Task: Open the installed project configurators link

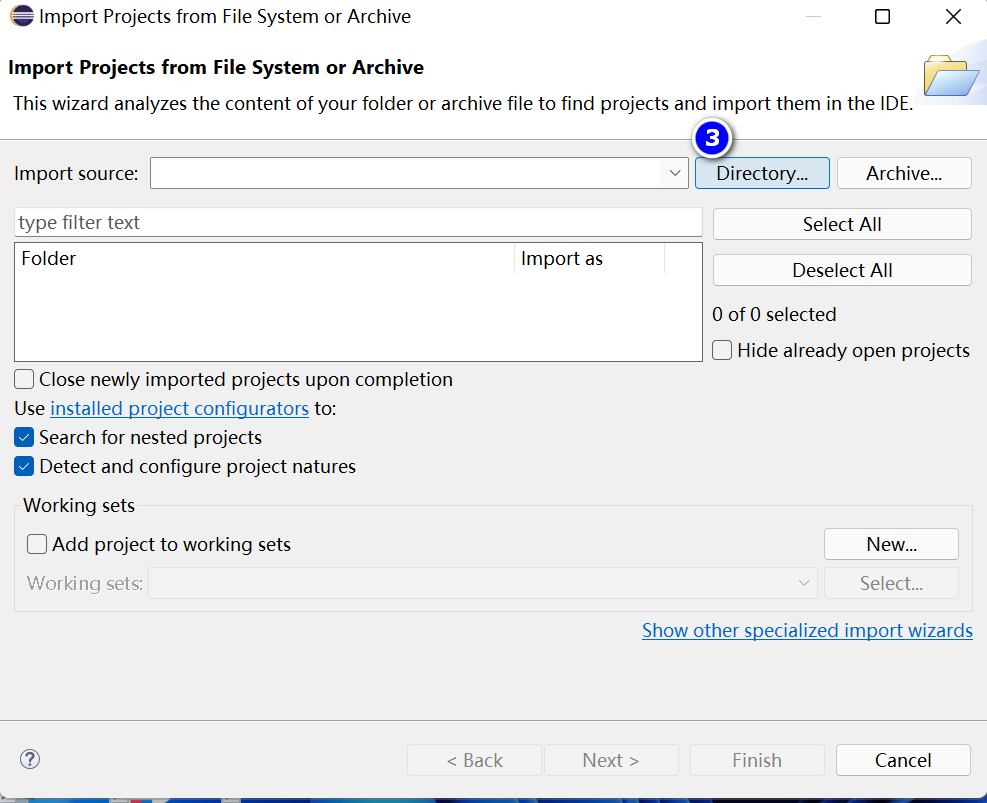Action: pyautogui.click(x=179, y=409)
